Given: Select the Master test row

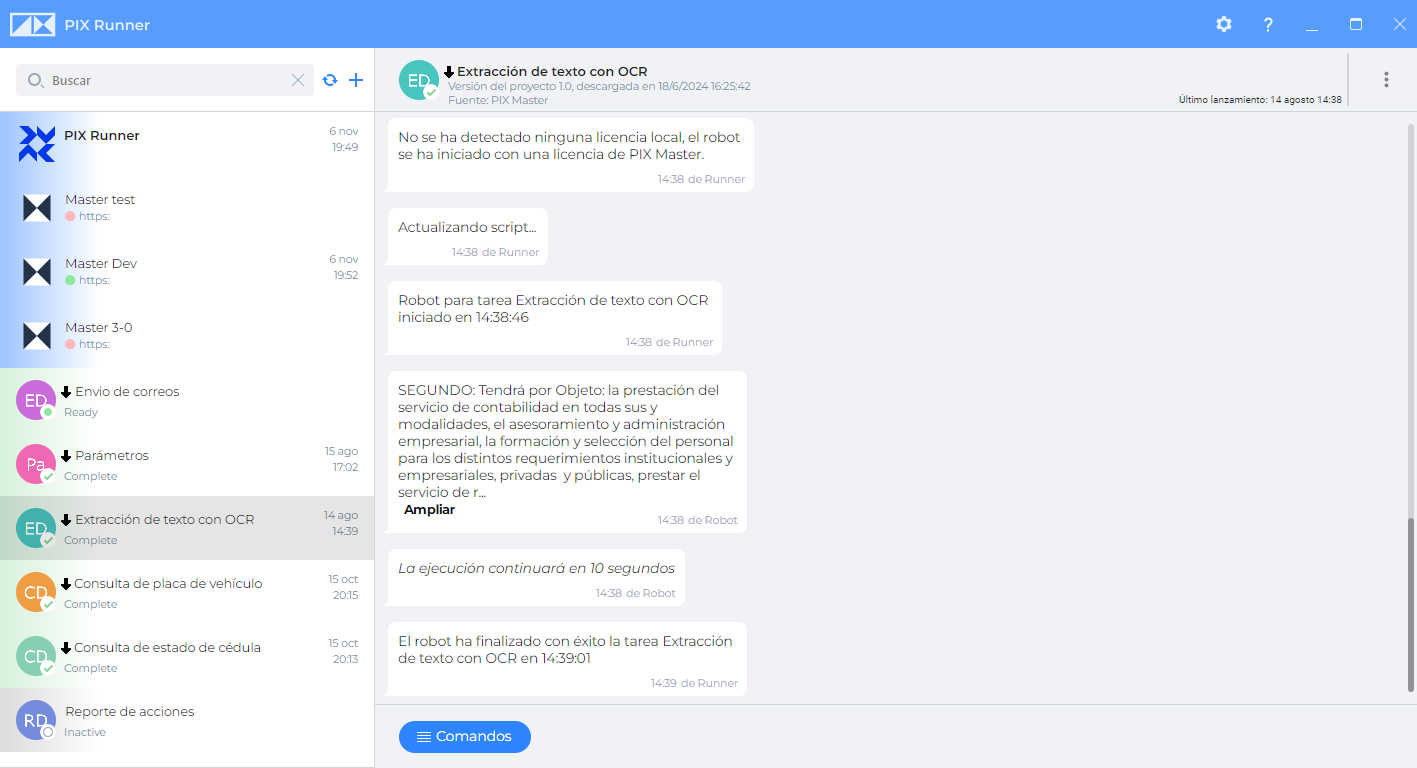Looking at the screenshot, I should (x=187, y=208).
